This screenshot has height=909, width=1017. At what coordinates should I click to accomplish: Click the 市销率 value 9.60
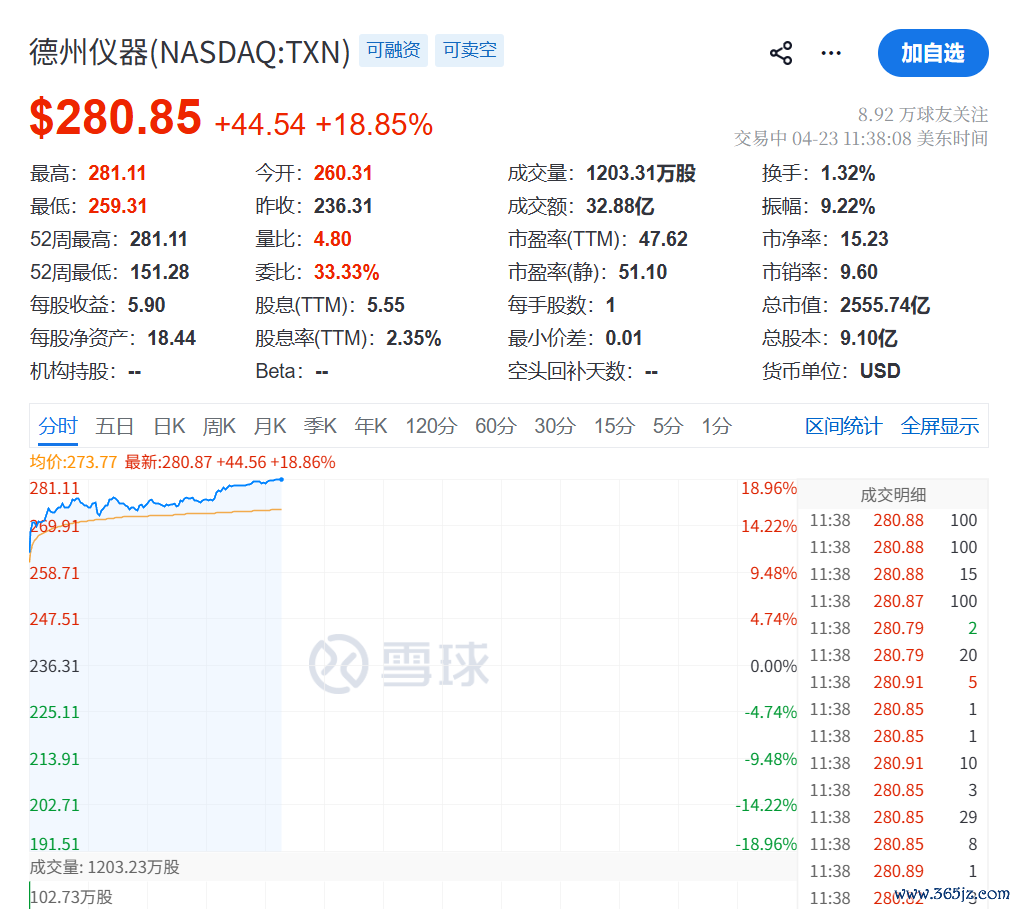point(859,272)
